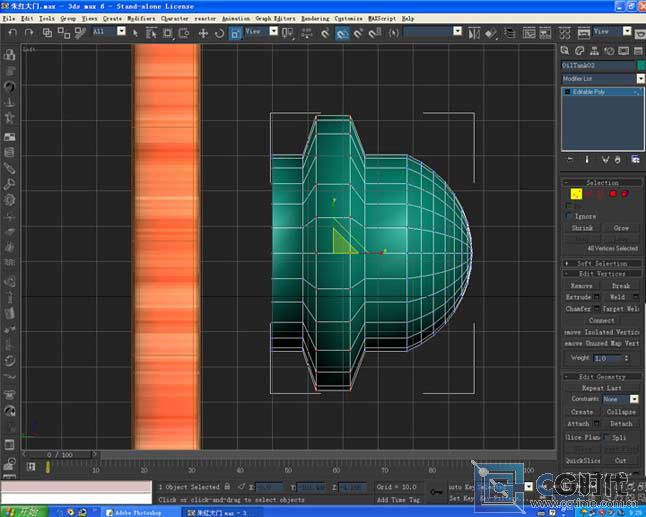The height and width of the screenshot is (517, 646).
Task: Click the Weight spinner arrows
Action: coord(626,358)
